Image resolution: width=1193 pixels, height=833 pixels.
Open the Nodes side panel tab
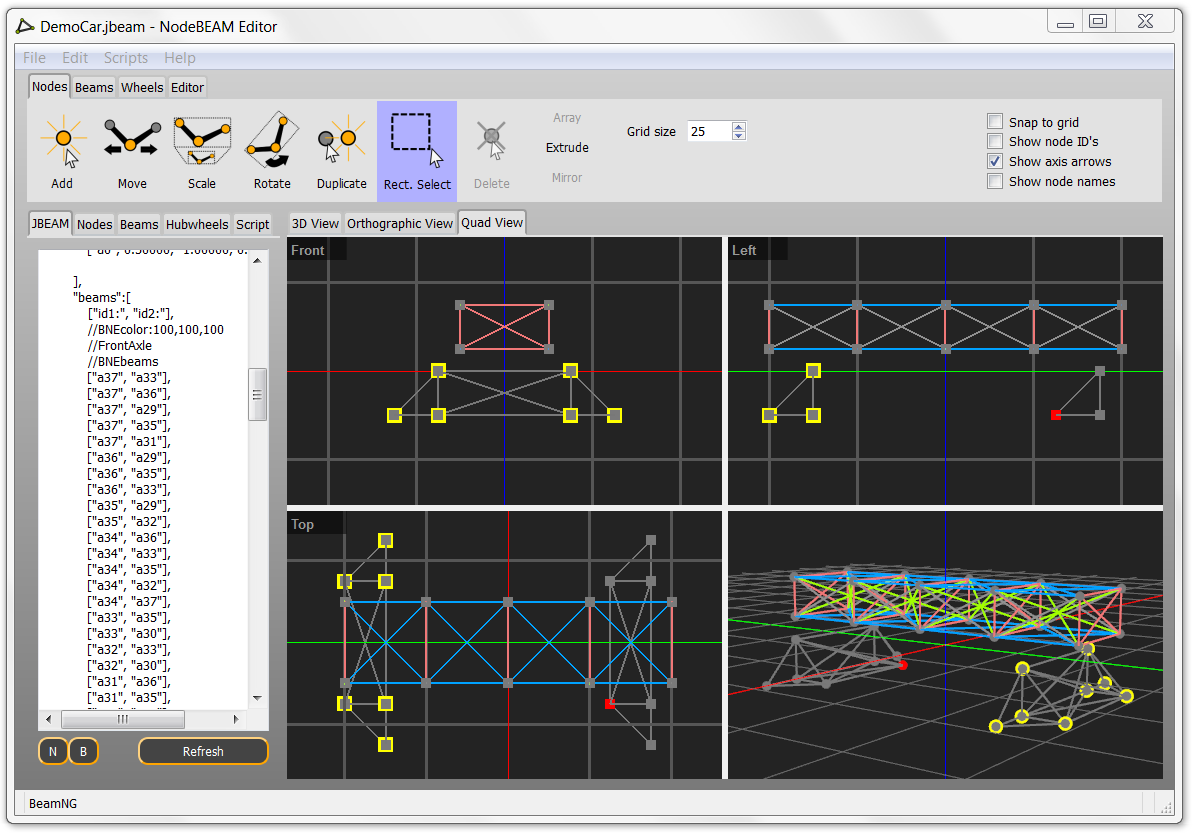pyautogui.click(x=94, y=224)
